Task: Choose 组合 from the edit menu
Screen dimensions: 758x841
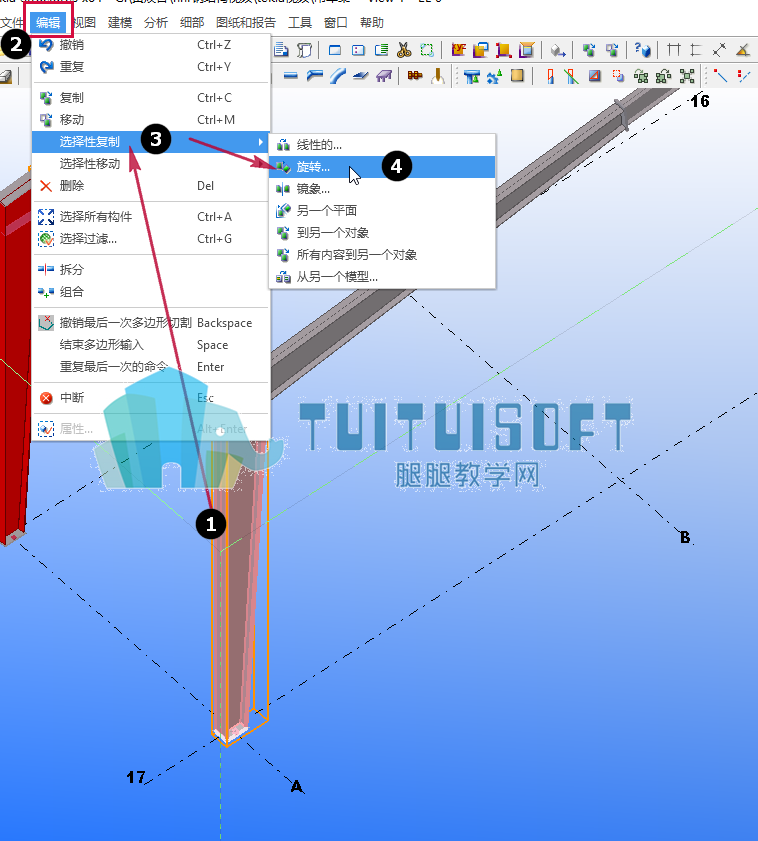Action: [x=151, y=292]
